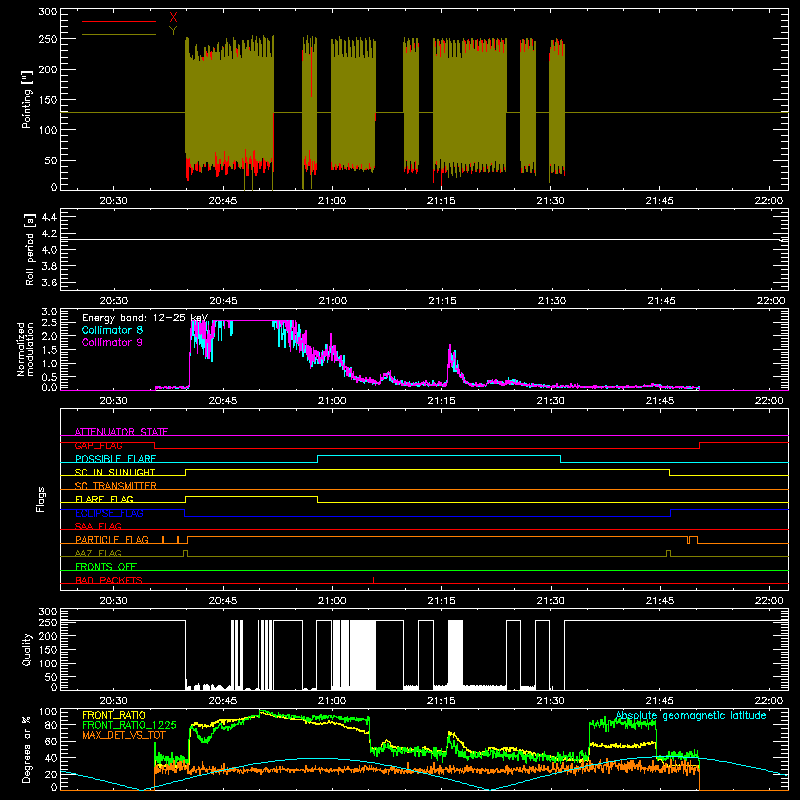Click the olive Y legend label
The width and height of the screenshot is (800, 800).
tap(173, 31)
